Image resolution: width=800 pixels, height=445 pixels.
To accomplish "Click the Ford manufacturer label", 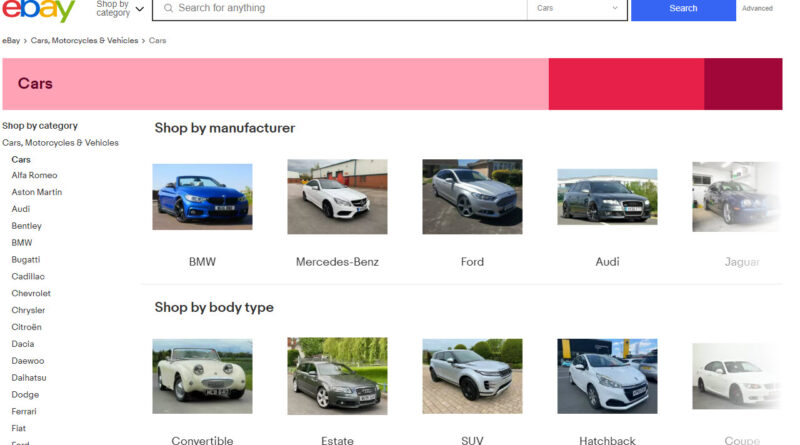I will tap(472, 262).
